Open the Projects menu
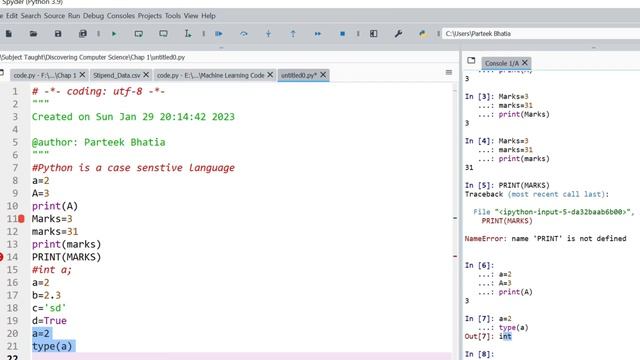Image resolution: width=640 pixels, height=360 pixels. (x=150, y=16)
